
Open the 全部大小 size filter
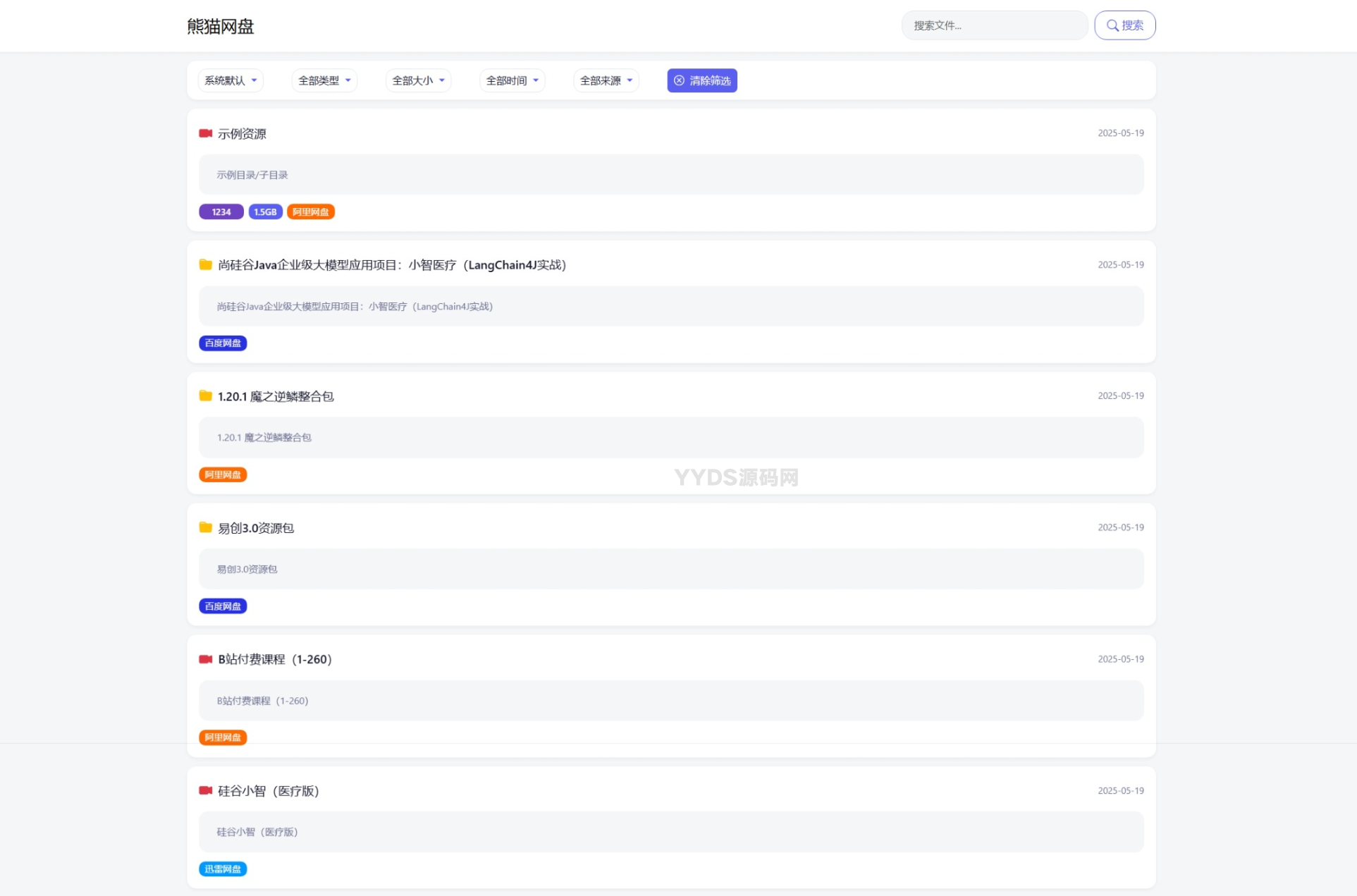(417, 80)
